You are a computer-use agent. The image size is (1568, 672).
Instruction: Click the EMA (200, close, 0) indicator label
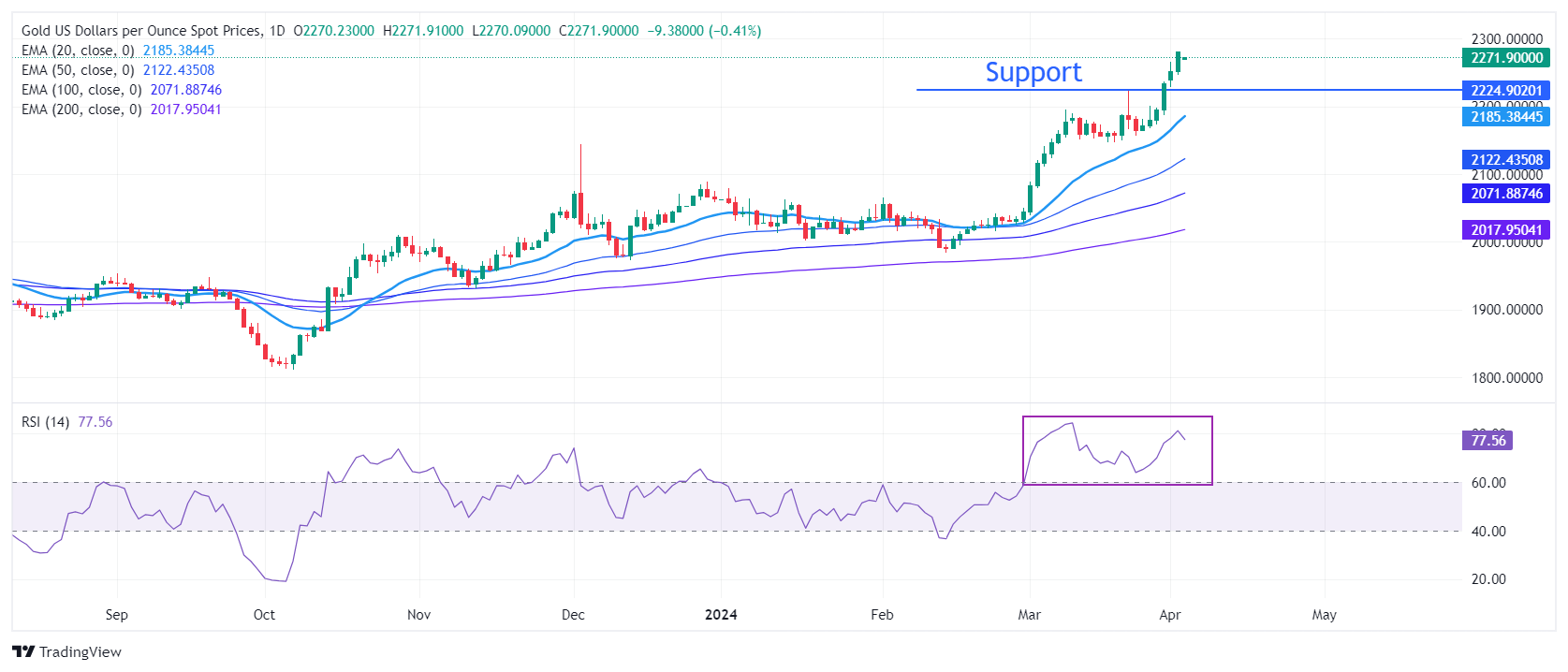point(81,110)
